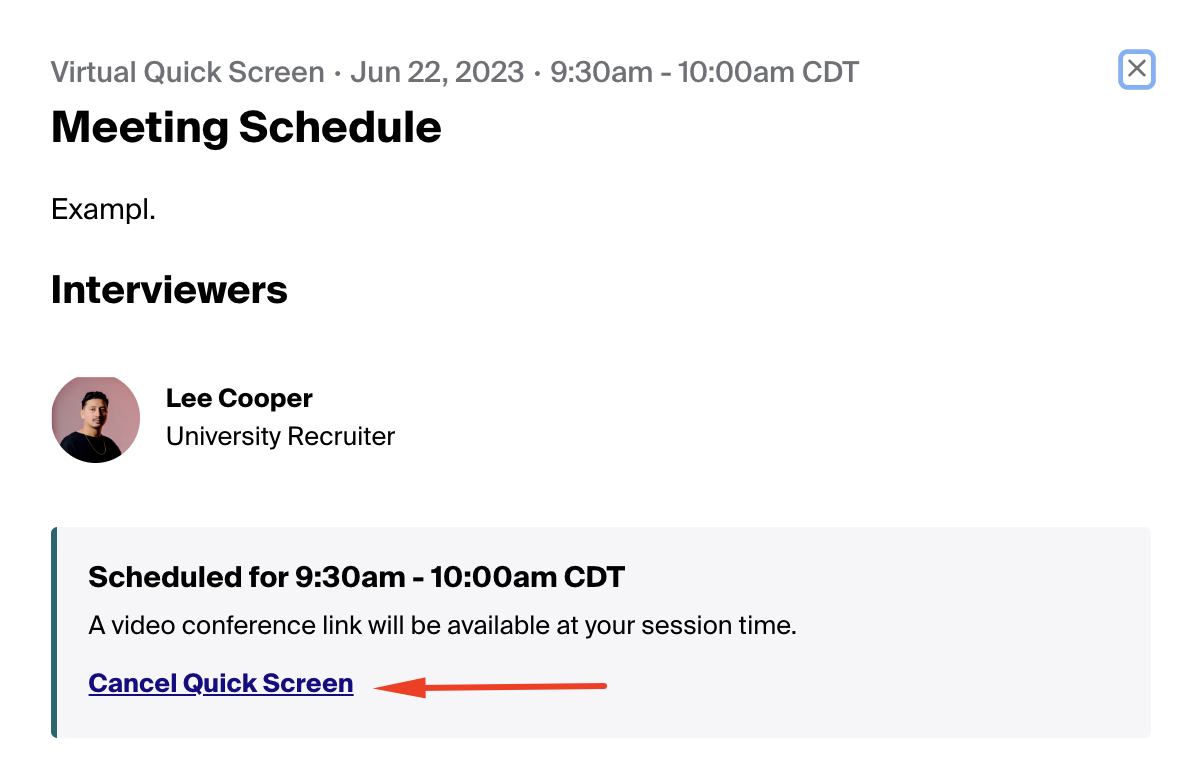This screenshot has height=778, width=1194.
Task: Select the Lee Cooper interviewer name
Action: [x=239, y=398]
